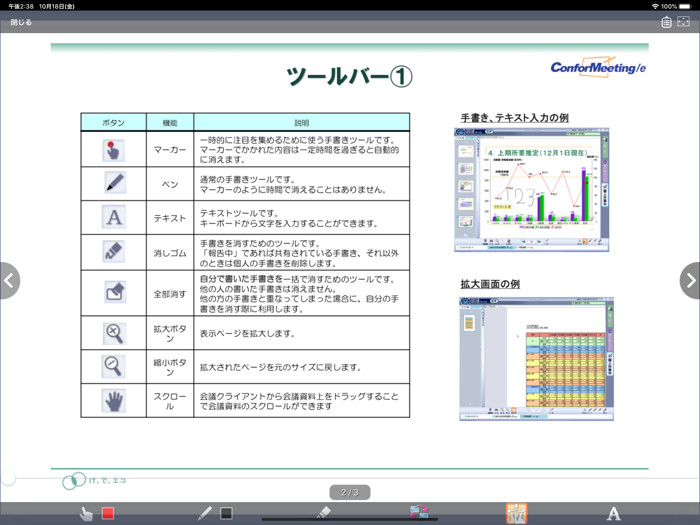Click the テキストツールです description
Viewport: 700px width, 525px height.
tap(239, 213)
